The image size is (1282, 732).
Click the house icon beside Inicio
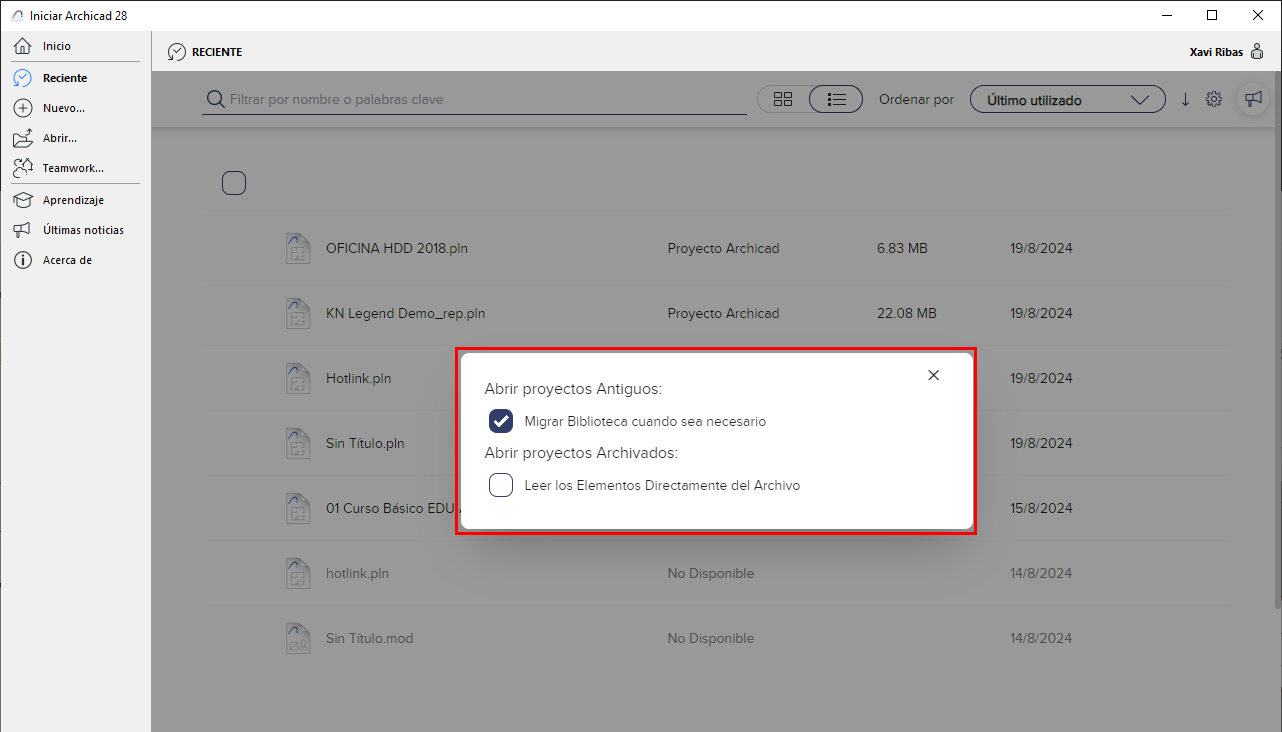point(23,46)
